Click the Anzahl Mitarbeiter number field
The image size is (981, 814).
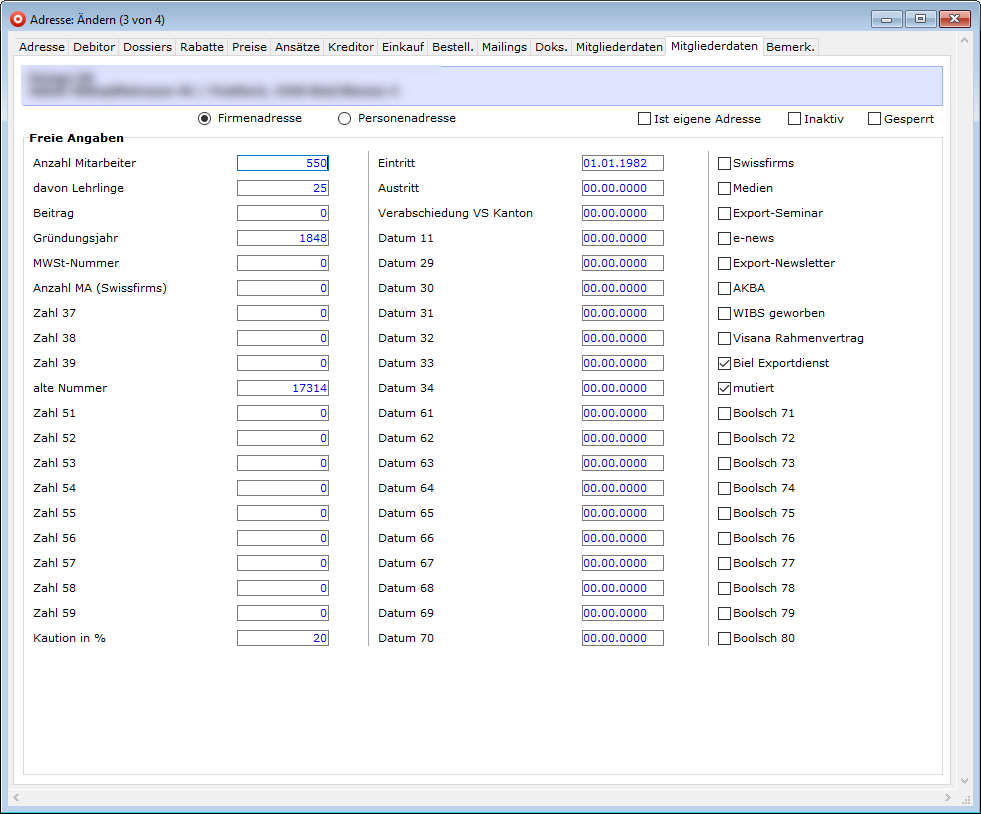282,164
